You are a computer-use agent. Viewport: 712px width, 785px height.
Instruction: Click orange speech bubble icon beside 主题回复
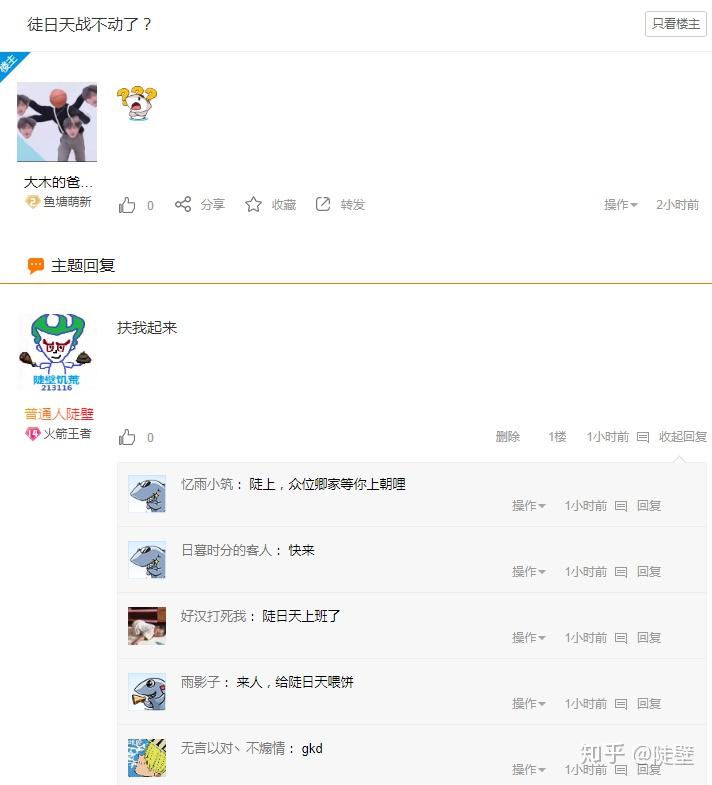coord(36,266)
